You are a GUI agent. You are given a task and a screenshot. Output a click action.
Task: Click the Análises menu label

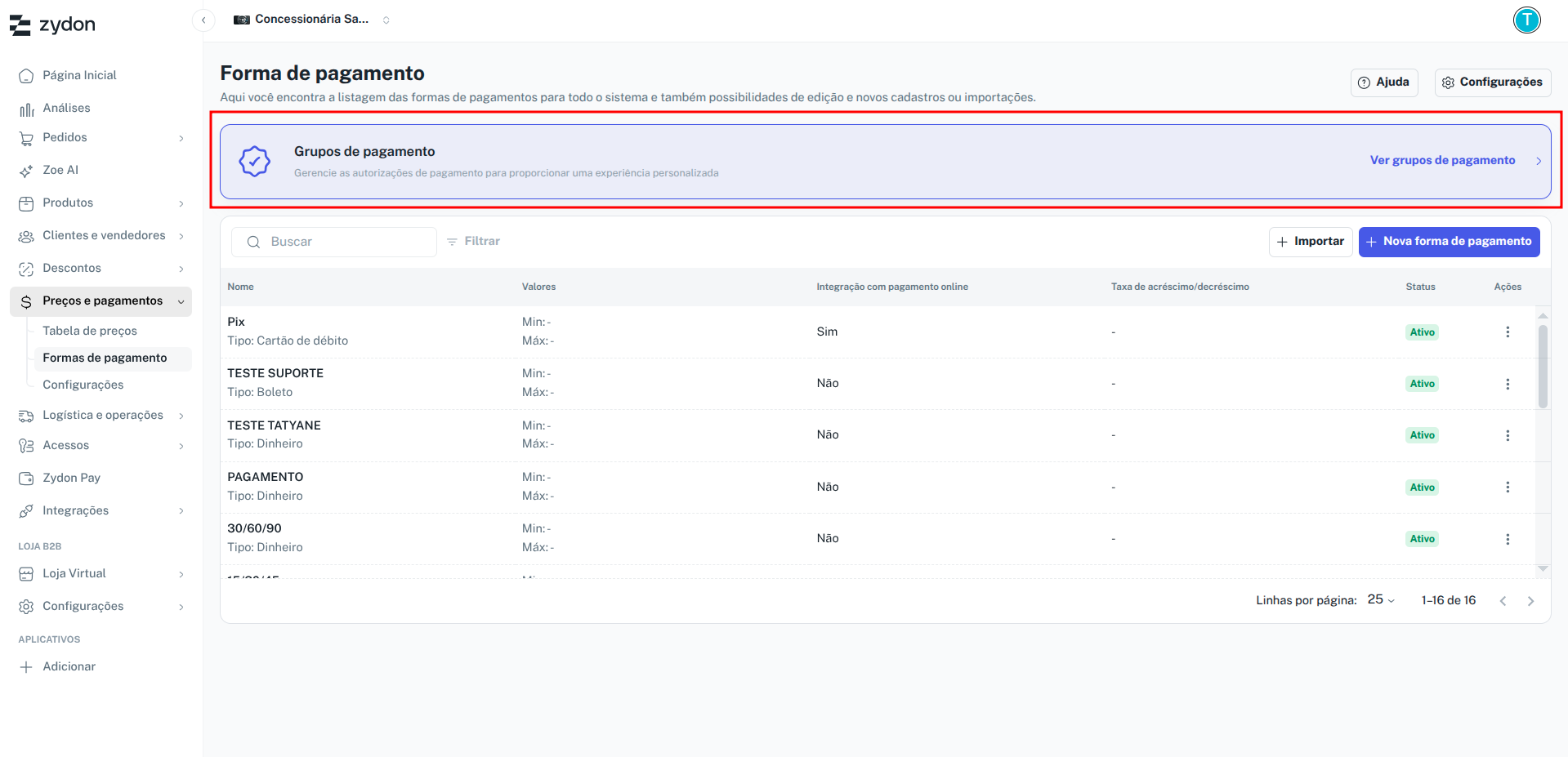(x=67, y=108)
